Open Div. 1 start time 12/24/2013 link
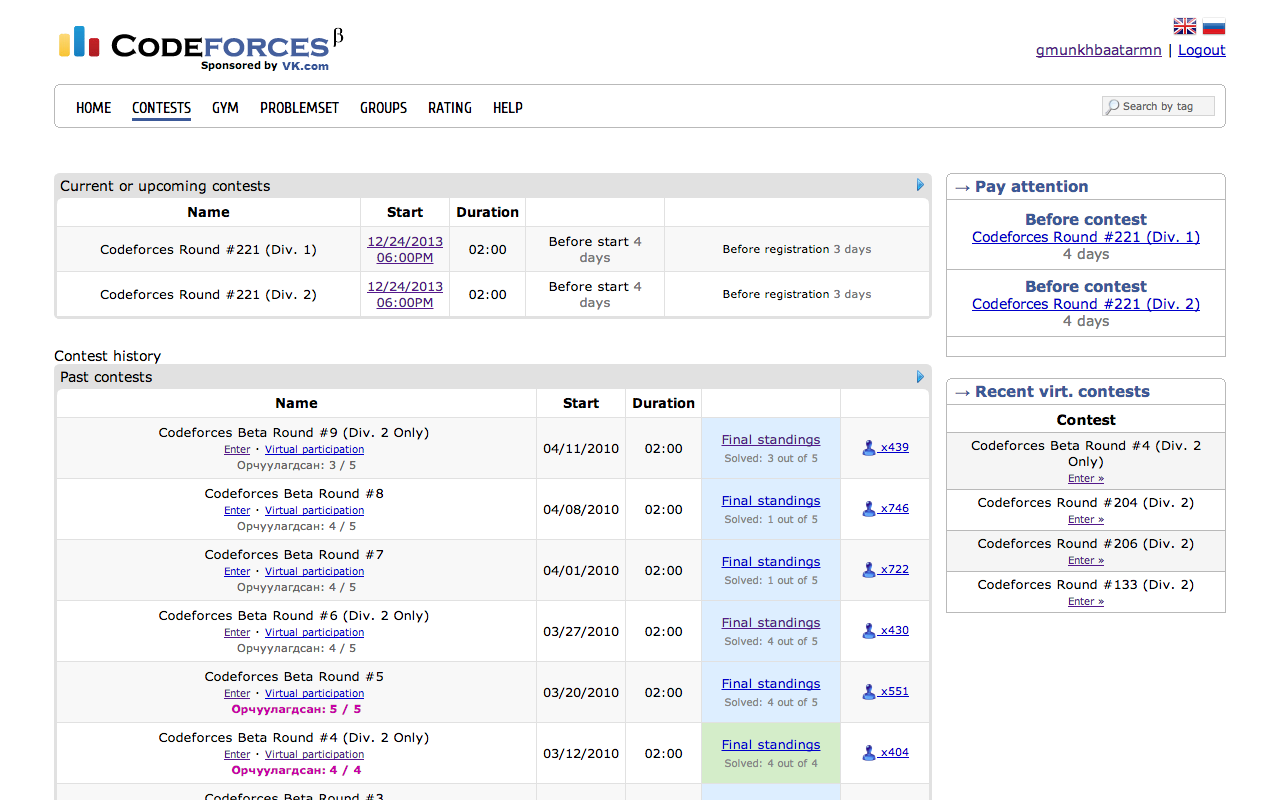The image size is (1280, 800). (405, 250)
